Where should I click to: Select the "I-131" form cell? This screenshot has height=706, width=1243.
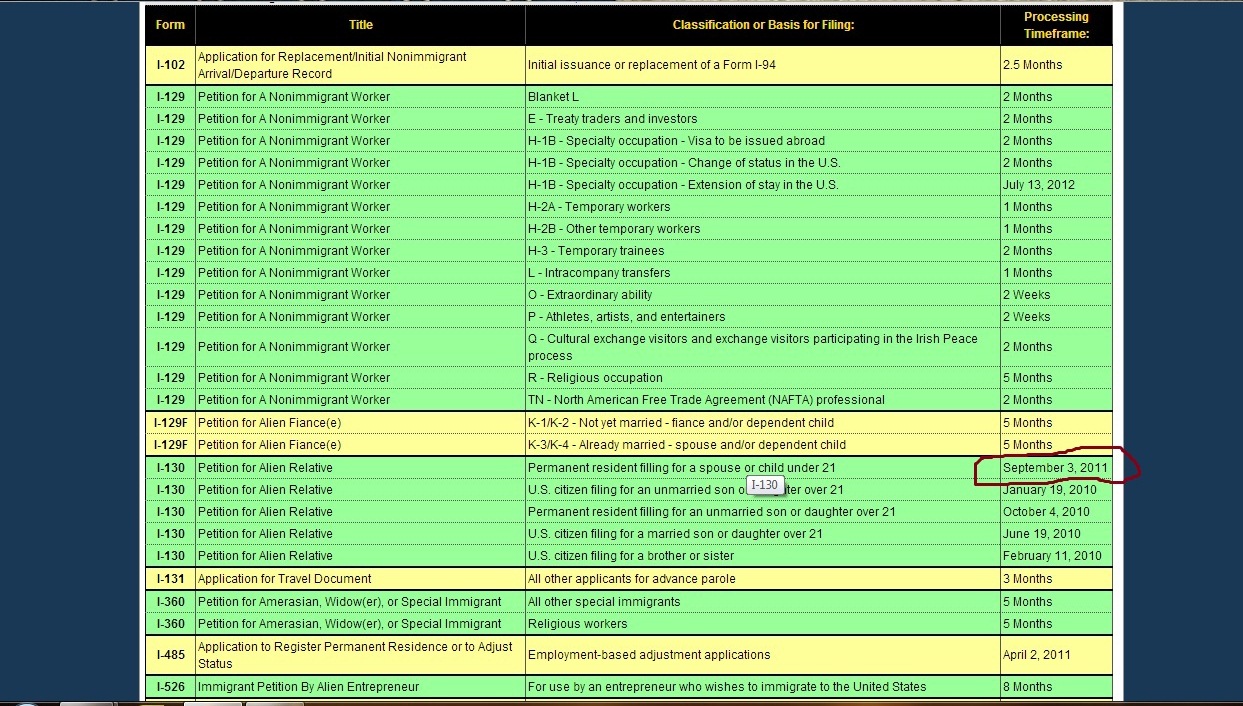tap(170, 579)
